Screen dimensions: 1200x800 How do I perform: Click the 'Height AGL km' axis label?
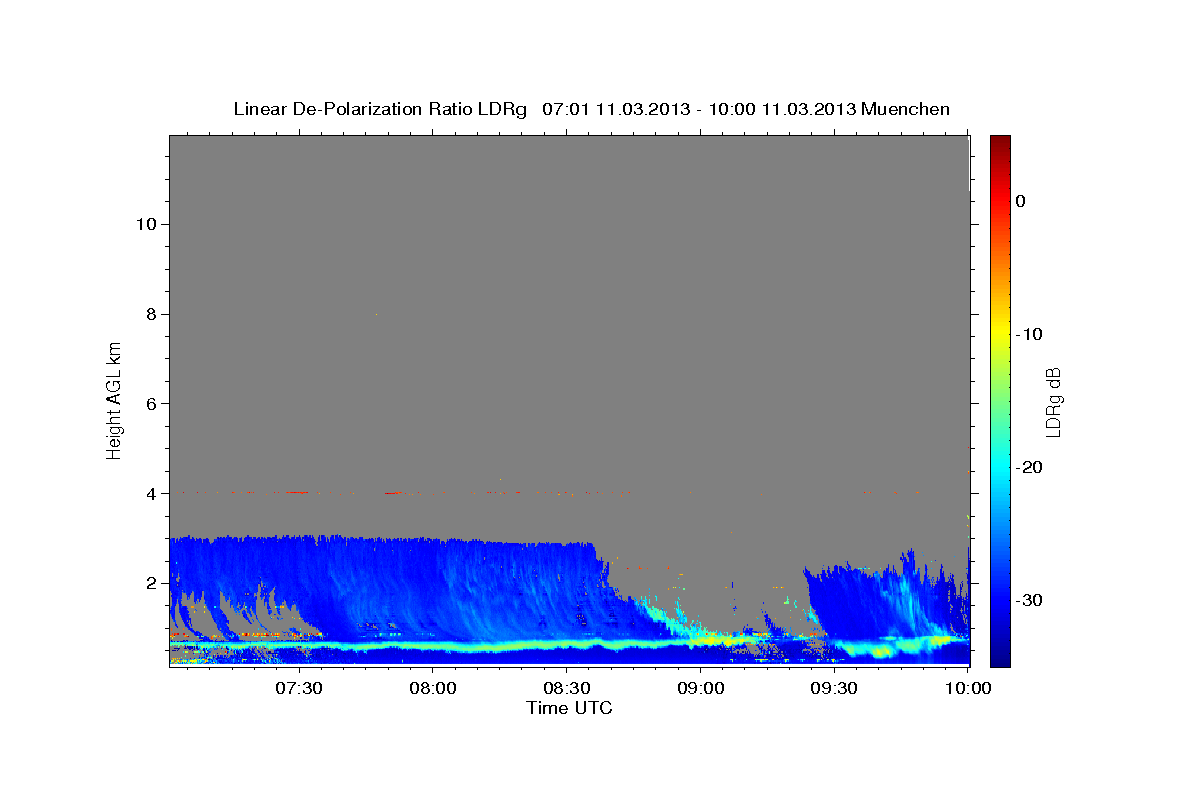pos(114,399)
